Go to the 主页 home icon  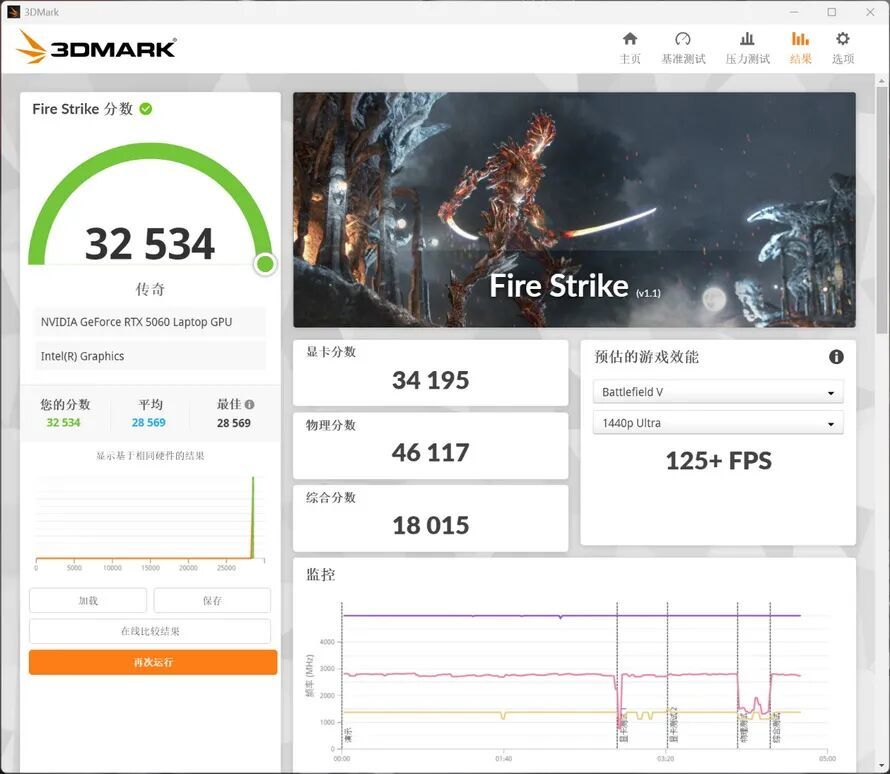click(x=630, y=39)
